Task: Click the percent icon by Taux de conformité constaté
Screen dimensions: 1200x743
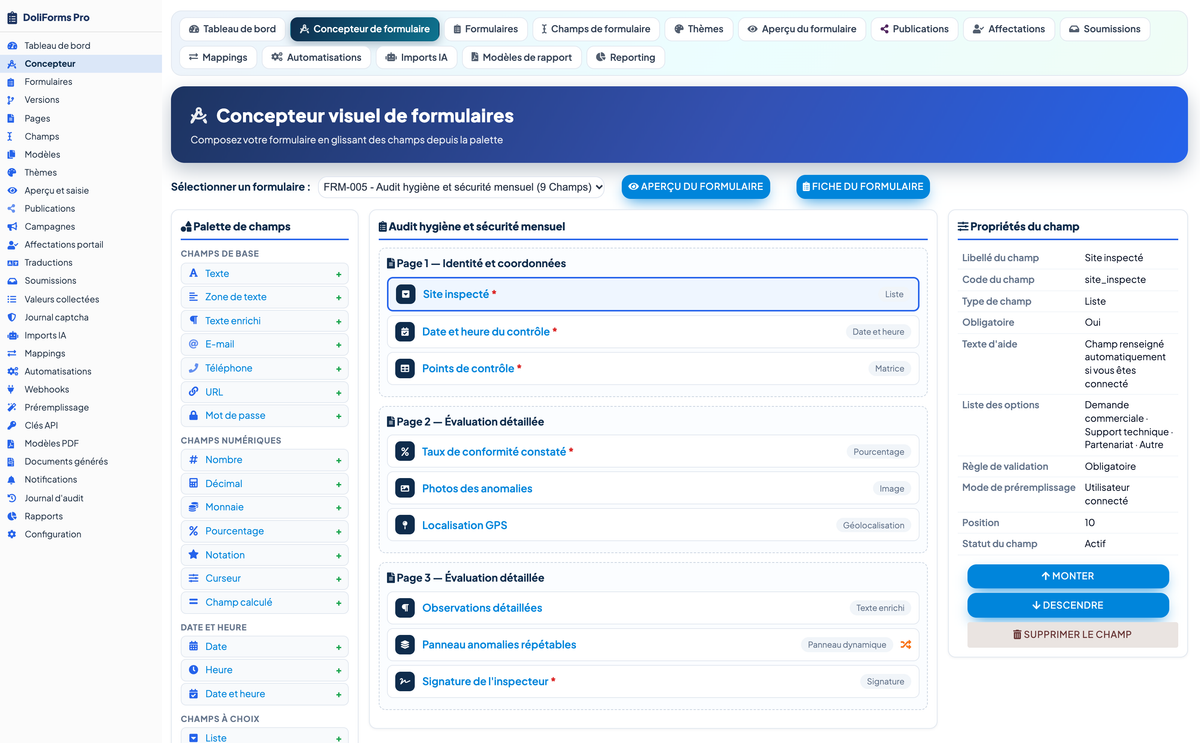Action: (405, 452)
